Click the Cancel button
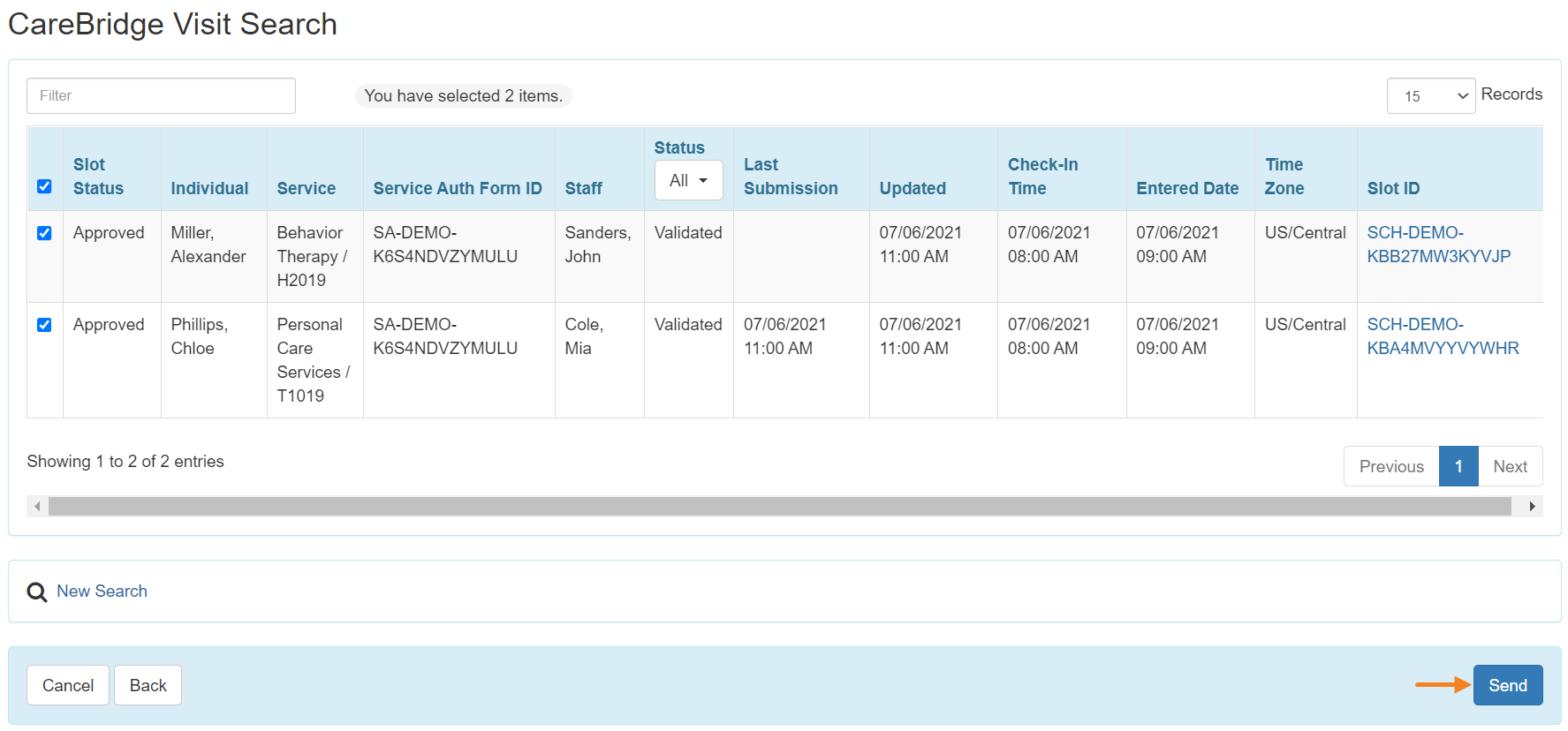 pyautogui.click(x=68, y=685)
